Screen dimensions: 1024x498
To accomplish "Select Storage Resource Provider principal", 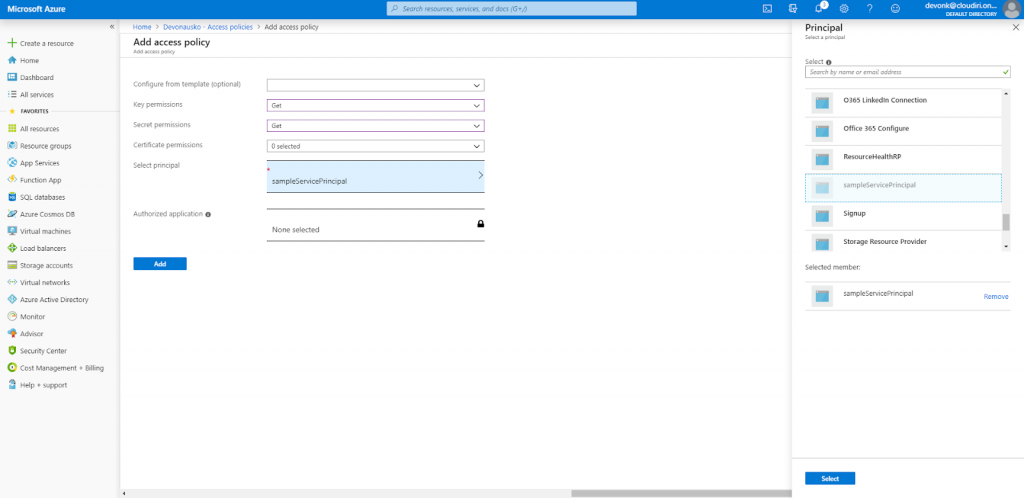I will 903,241.
